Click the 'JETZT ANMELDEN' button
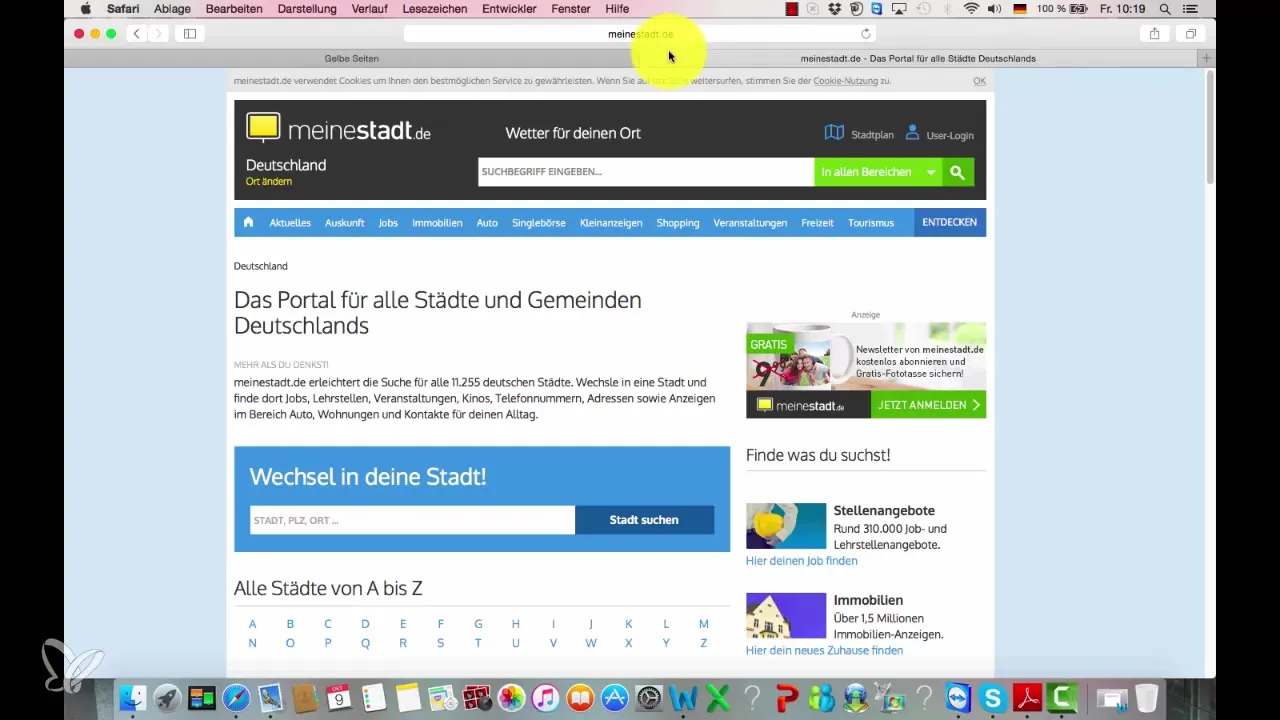The height and width of the screenshot is (720, 1280). [928, 405]
